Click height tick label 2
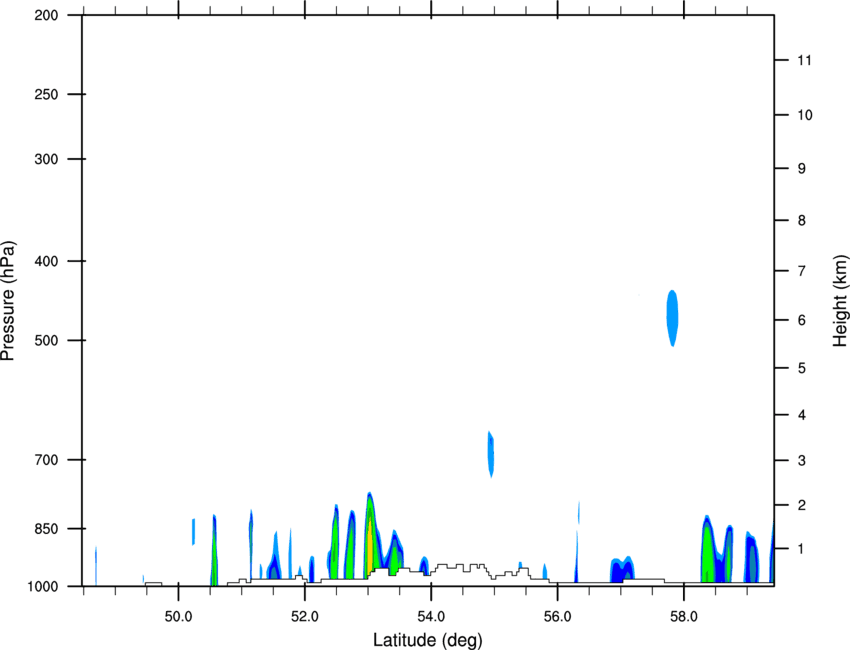This screenshot has width=850, height=650. 802,505
